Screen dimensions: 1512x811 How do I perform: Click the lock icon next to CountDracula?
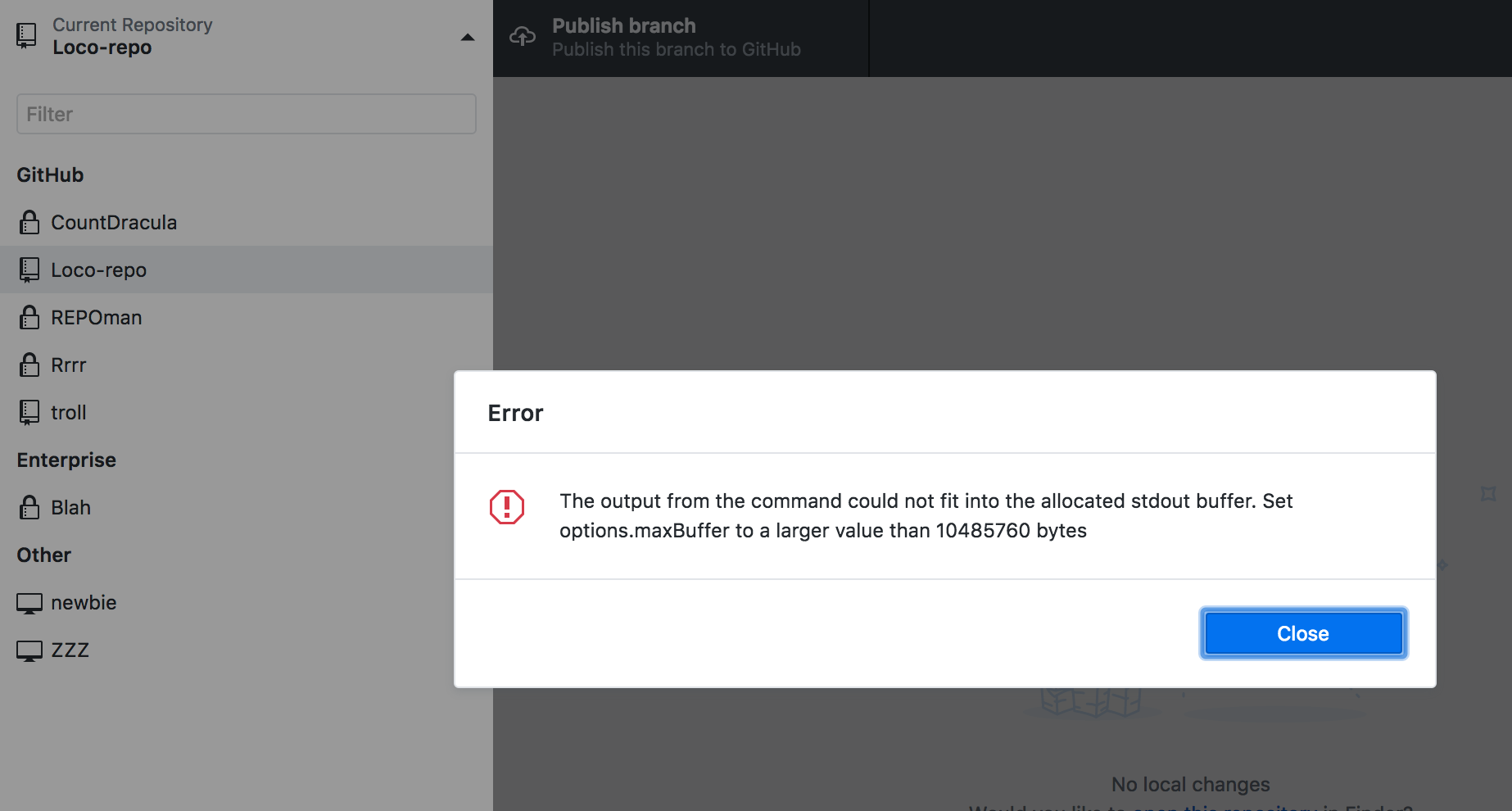click(29, 222)
